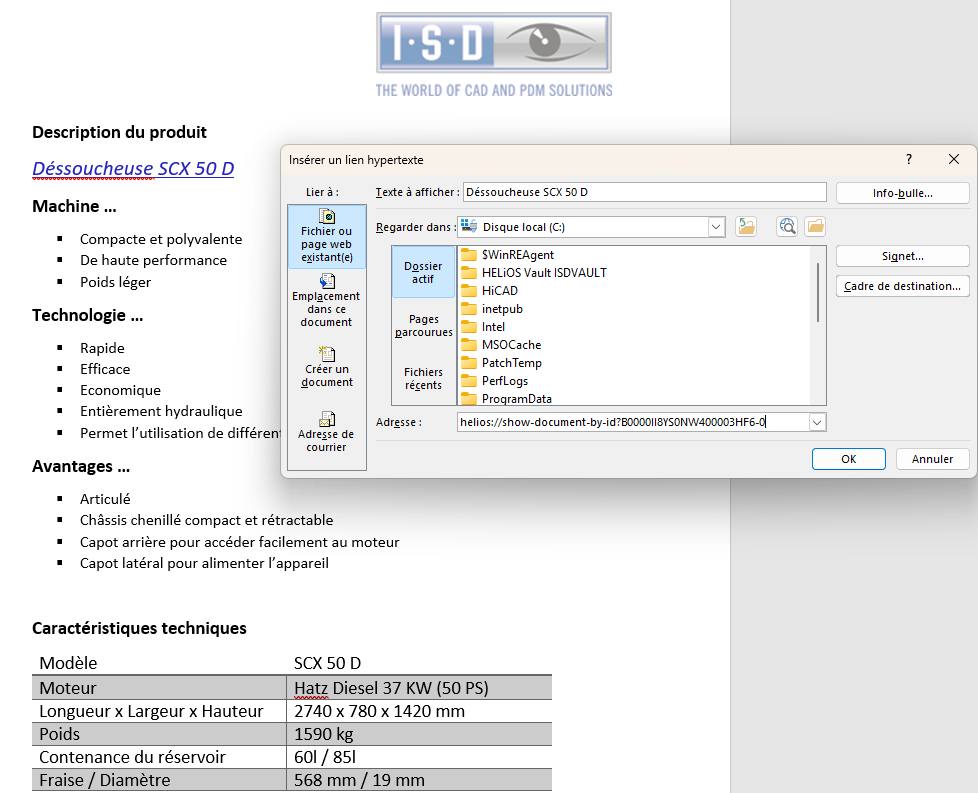Open the help question mark button
The height and width of the screenshot is (793, 978).
pyautogui.click(x=909, y=160)
